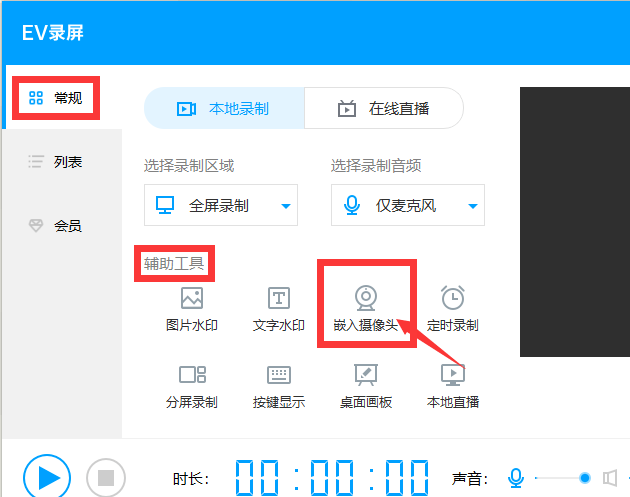Start recording with the blue play button
Viewport: 630px width, 497px height.
(x=47, y=477)
